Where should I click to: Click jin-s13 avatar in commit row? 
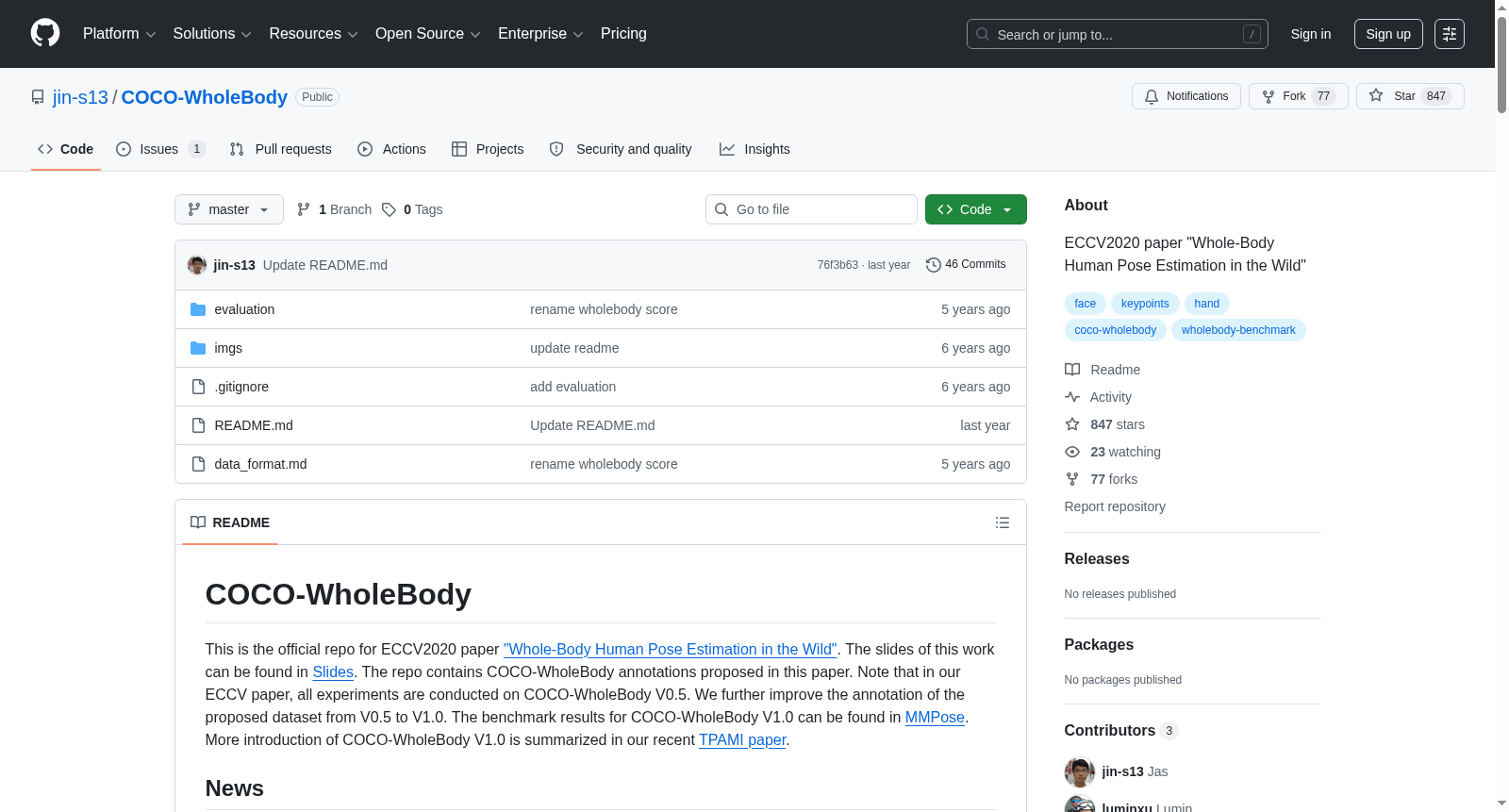point(197,265)
